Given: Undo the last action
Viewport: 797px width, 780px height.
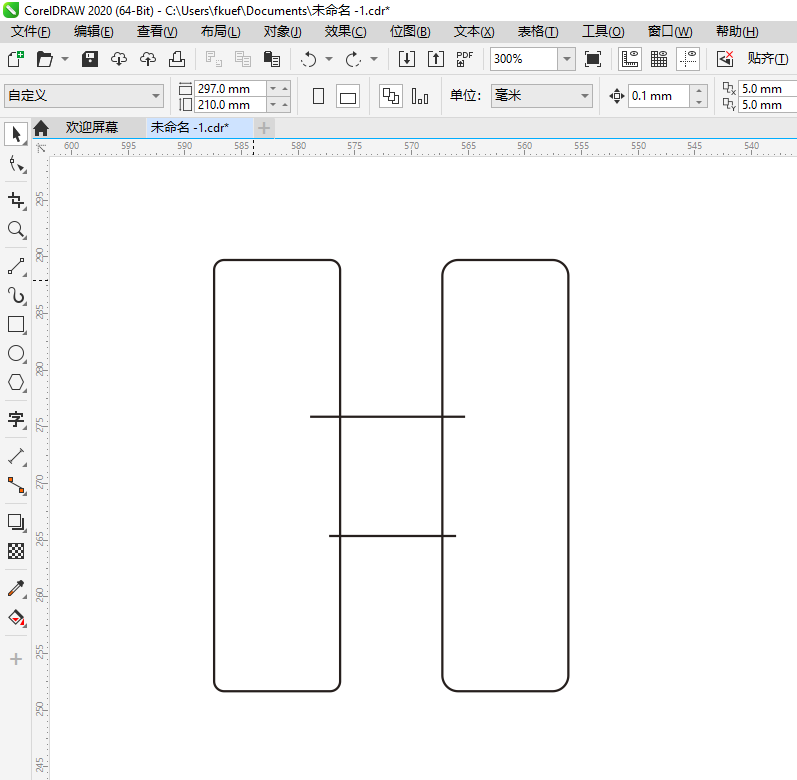Looking at the screenshot, I should tap(309, 59).
